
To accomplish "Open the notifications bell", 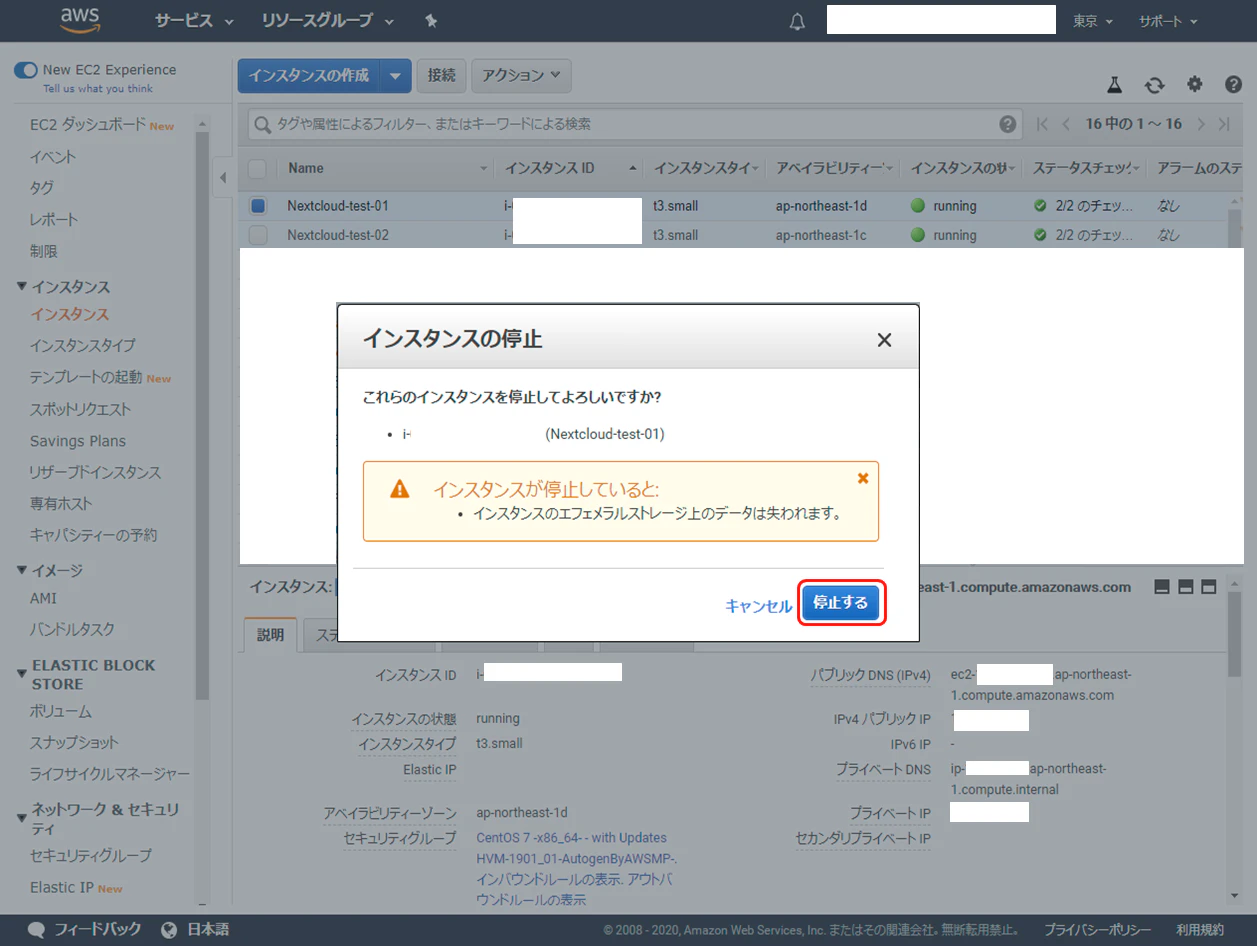I will tap(797, 21).
